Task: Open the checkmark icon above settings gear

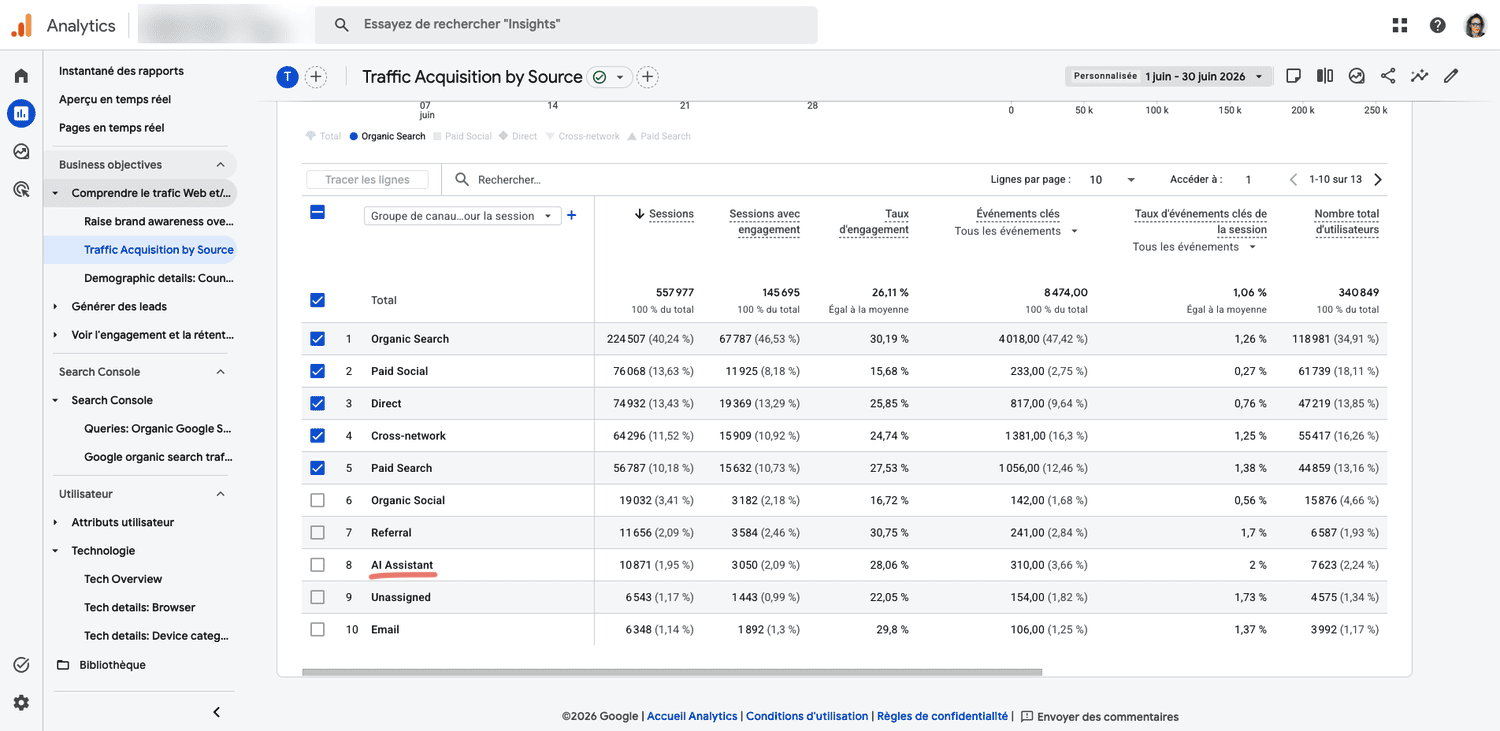Action: 21,665
